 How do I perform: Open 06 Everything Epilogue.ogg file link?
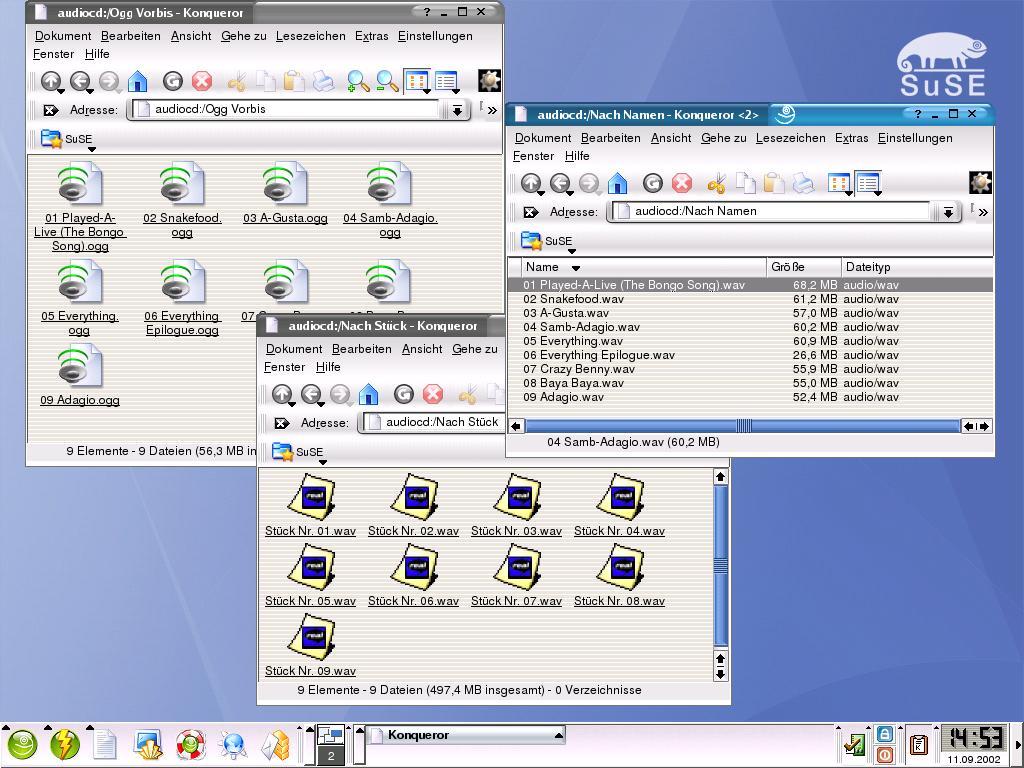182,323
